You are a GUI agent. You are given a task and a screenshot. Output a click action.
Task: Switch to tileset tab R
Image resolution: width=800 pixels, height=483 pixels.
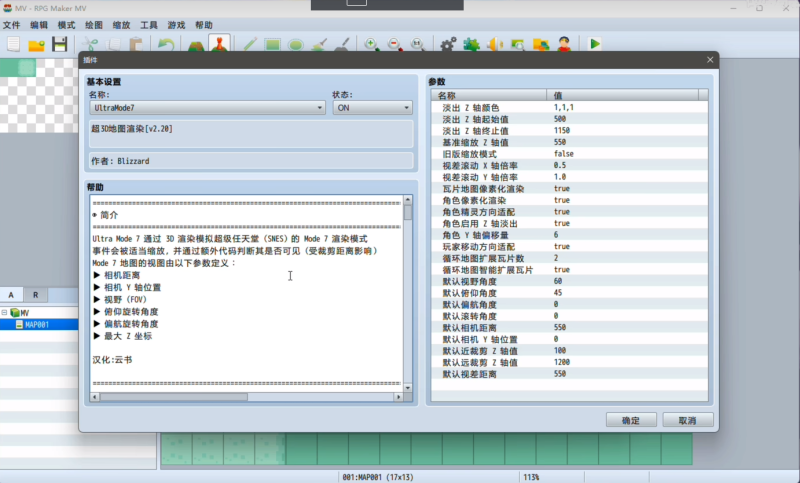(x=35, y=295)
